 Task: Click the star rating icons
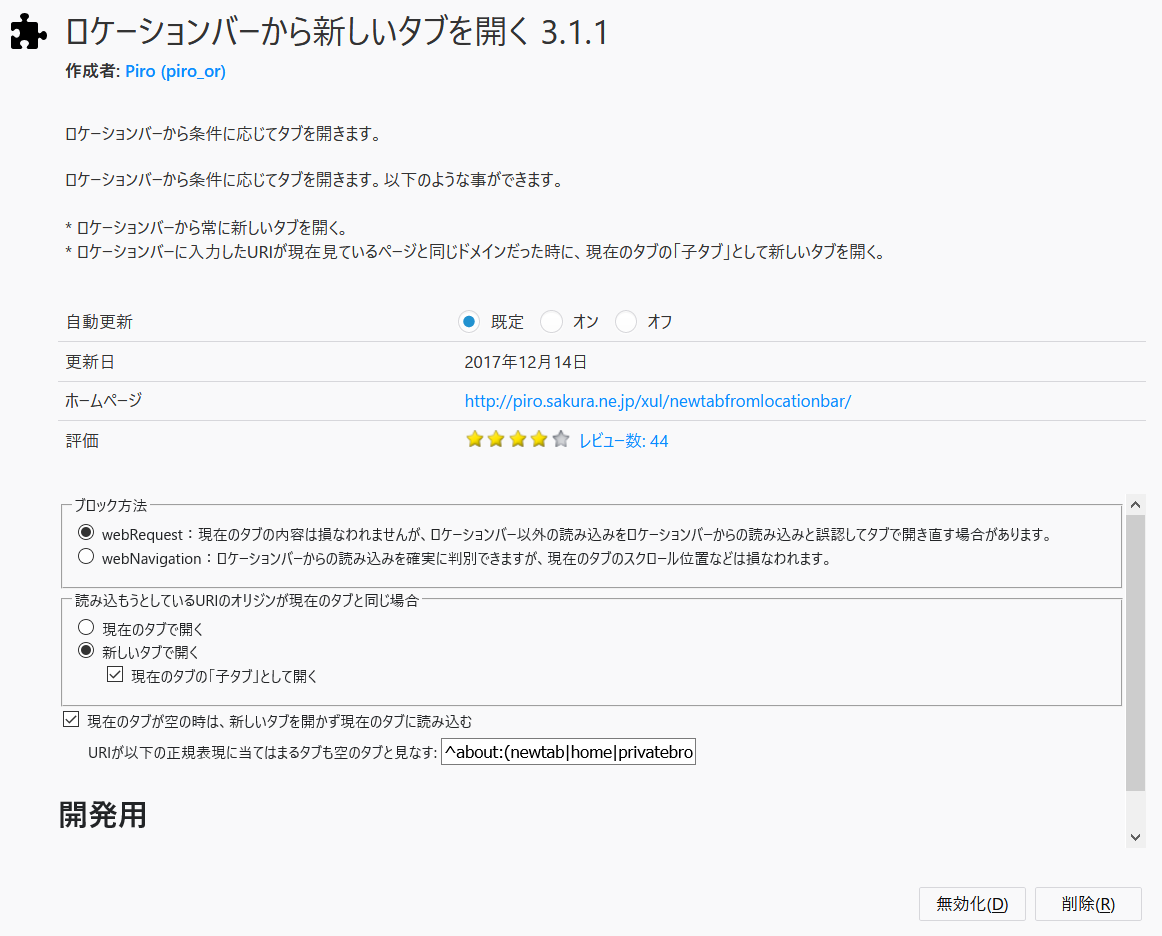(x=517, y=440)
